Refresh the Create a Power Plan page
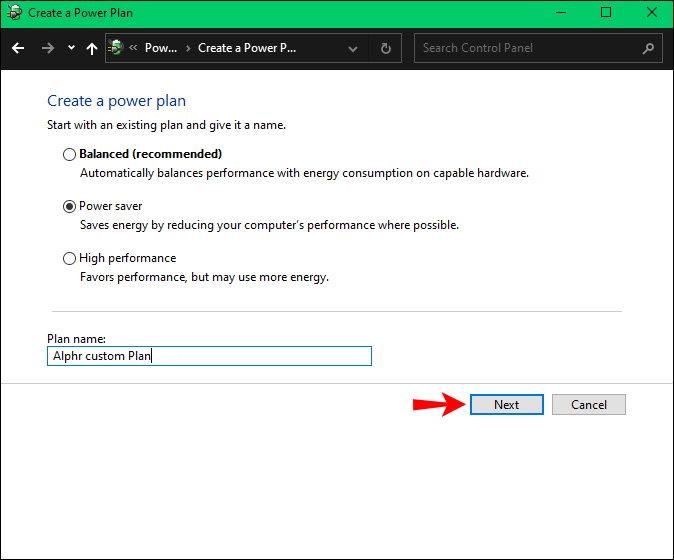Screen dimensions: 674x560 tap(386, 48)
